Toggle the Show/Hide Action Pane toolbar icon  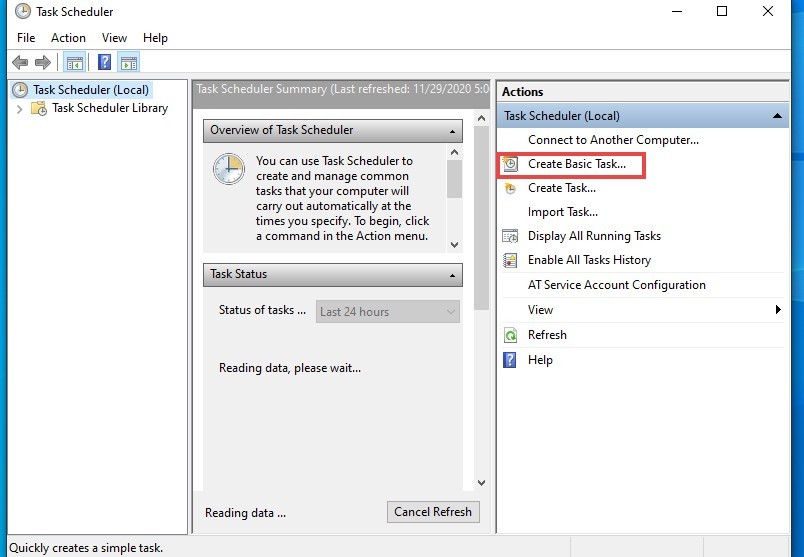tap(129, 63)
